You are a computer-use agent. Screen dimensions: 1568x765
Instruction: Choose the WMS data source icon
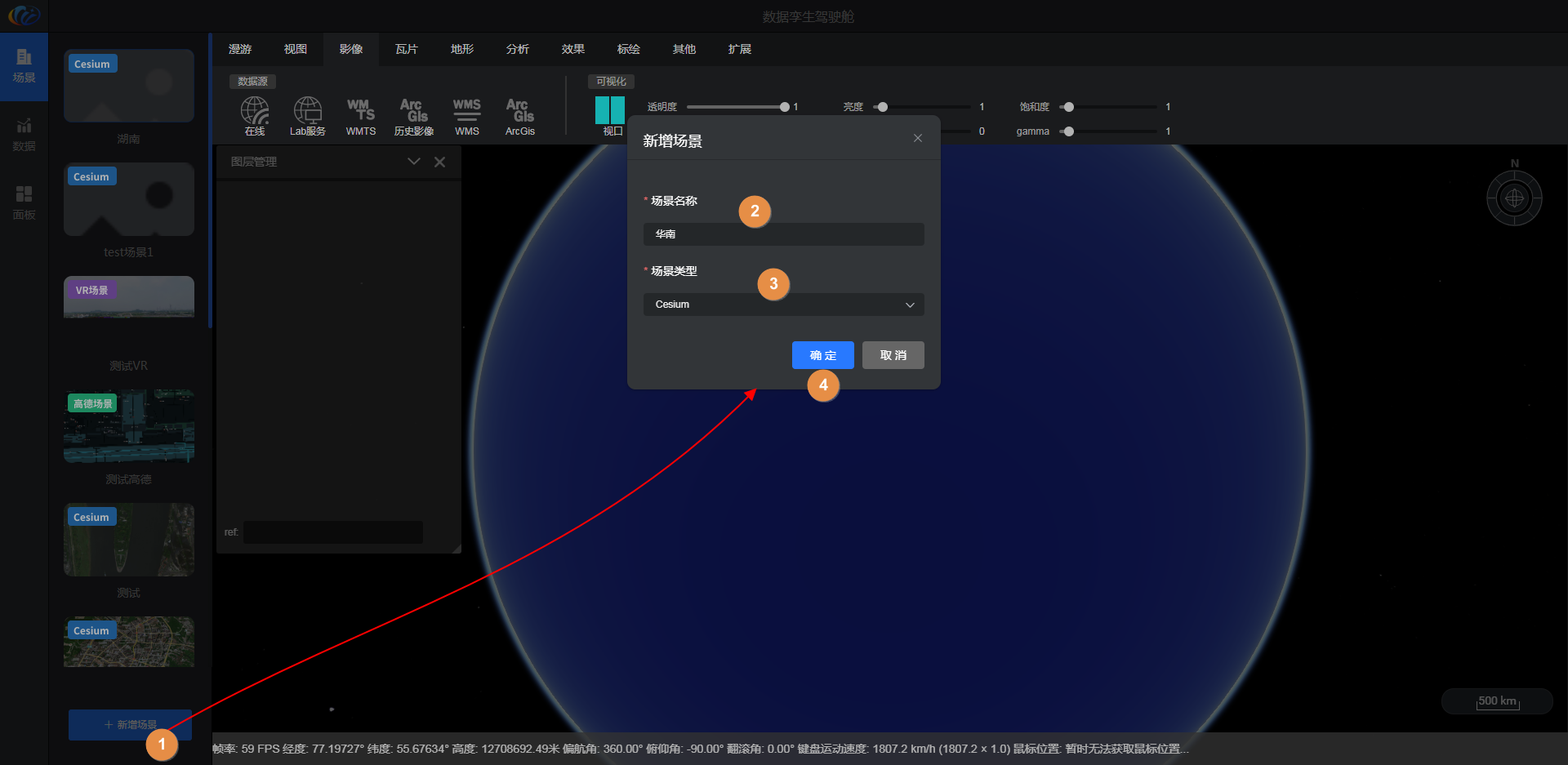click(467, 115)
